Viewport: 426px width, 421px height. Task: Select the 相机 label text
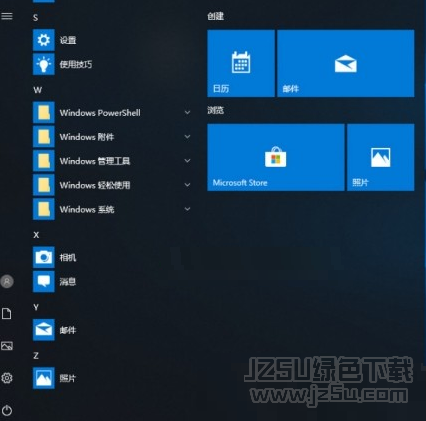pyautogui.click(x=68, y=257)
